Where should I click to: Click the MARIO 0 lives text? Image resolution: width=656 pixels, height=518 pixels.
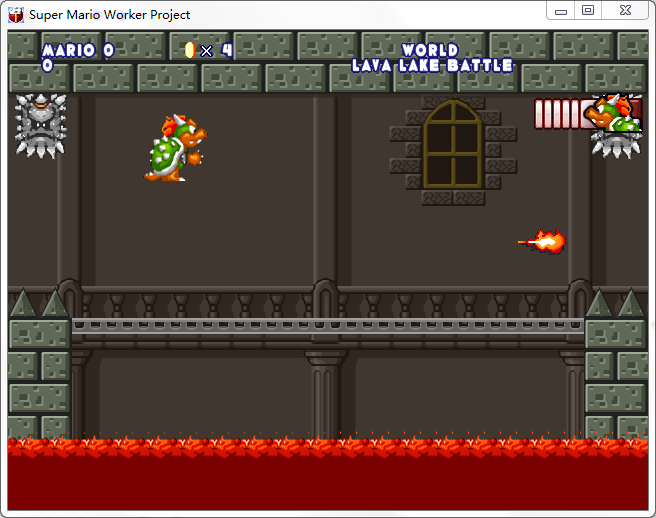coord(78,51)
